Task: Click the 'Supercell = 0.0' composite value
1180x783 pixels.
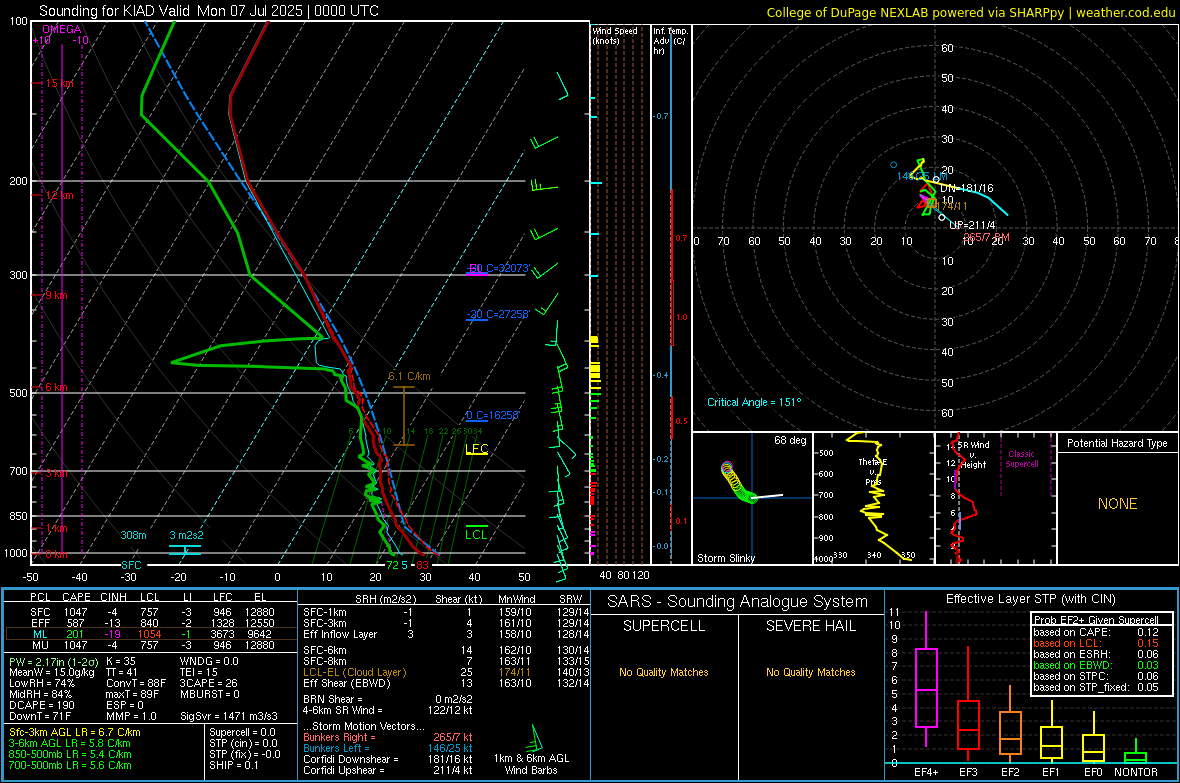Action: coord(242,733)
